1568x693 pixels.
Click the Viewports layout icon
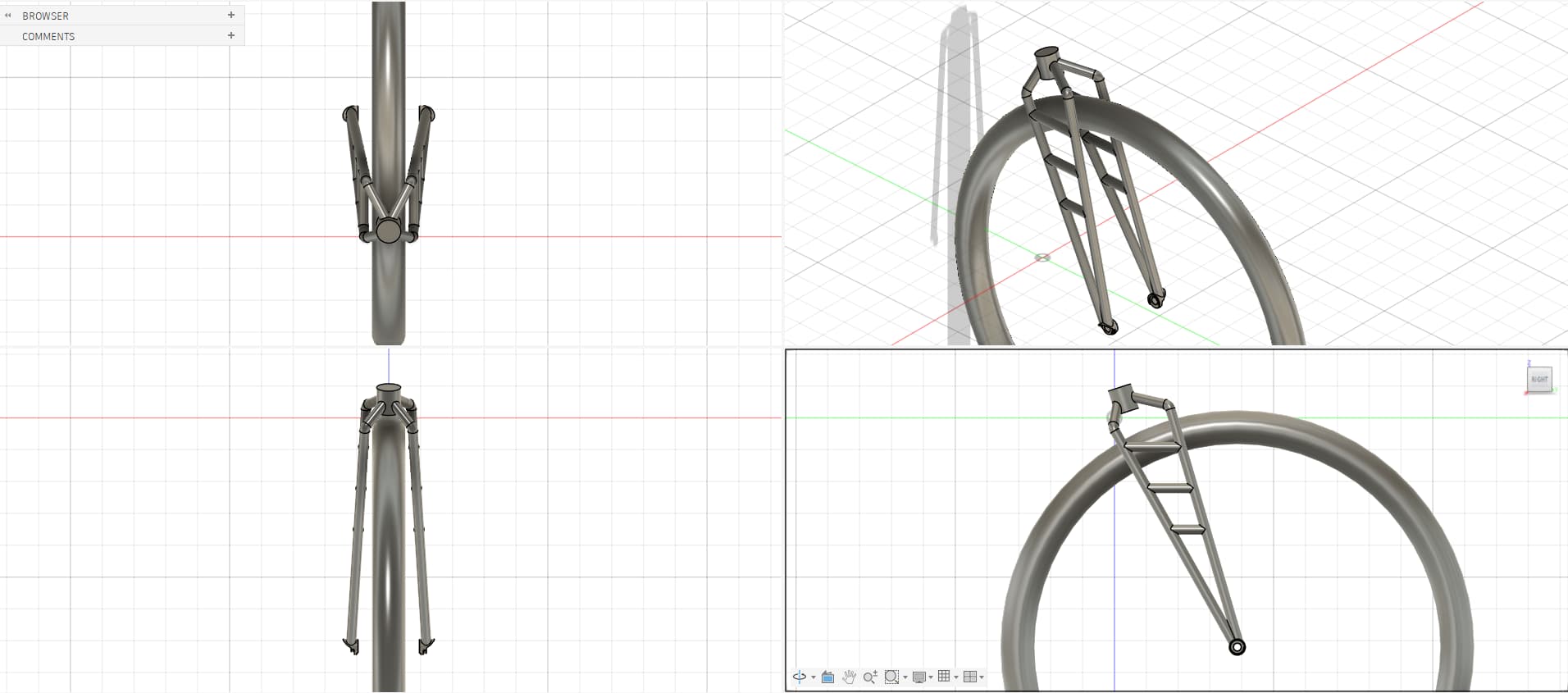pos(970,677)
